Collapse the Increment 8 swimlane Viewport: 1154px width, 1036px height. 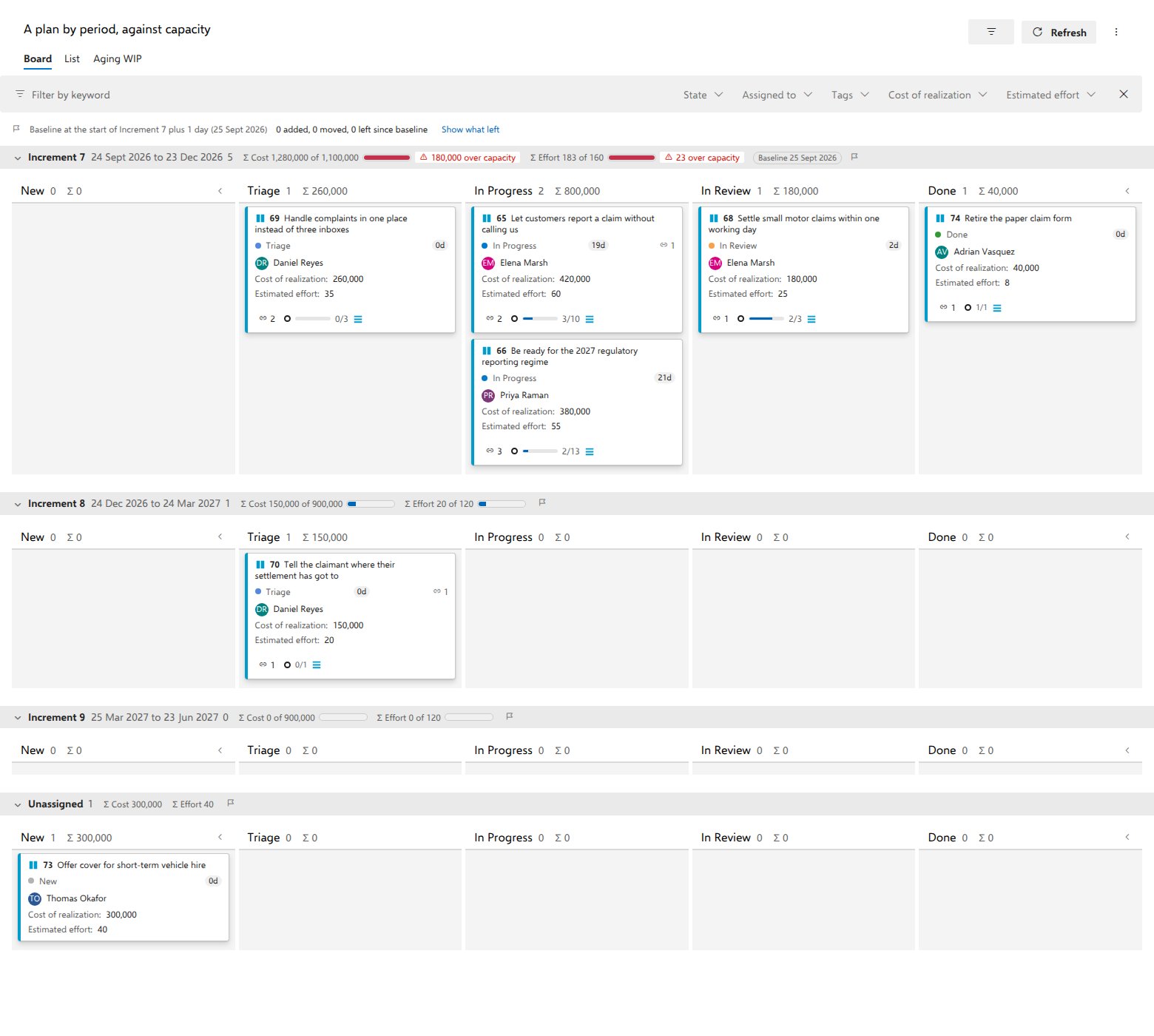(18, 504)
